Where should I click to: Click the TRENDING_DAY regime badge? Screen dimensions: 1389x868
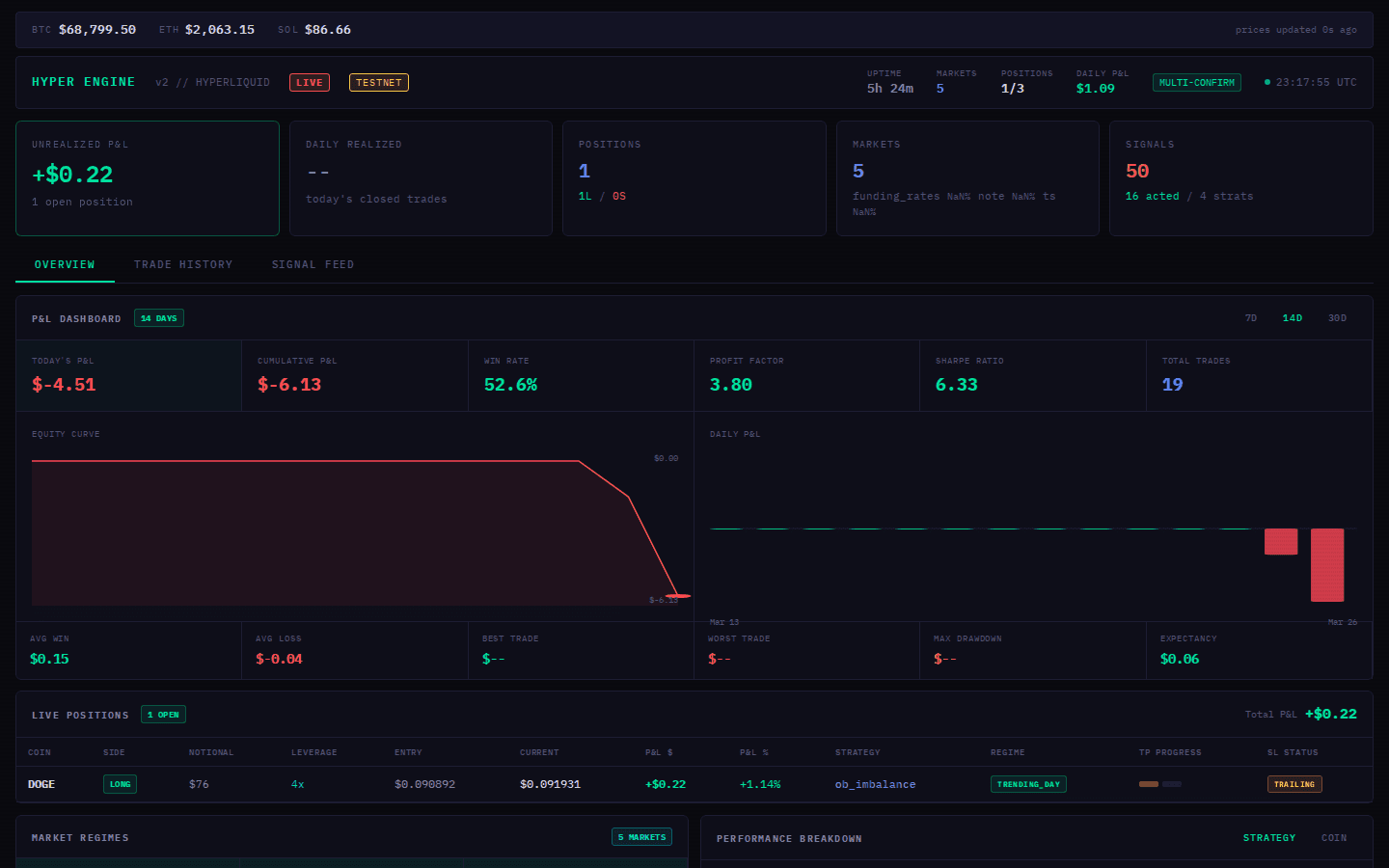1028,784
